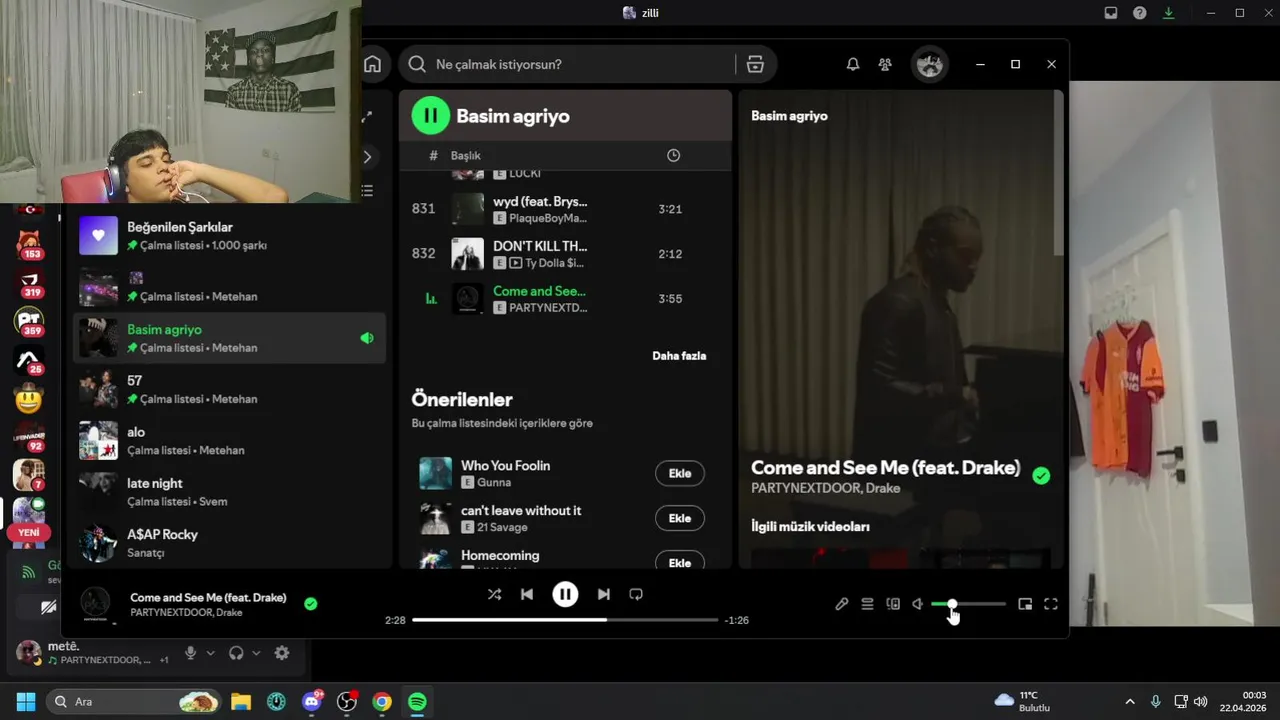Click now-playing album art in player bar
Screen dimensions: 1280x720
(x=95, y=604)
